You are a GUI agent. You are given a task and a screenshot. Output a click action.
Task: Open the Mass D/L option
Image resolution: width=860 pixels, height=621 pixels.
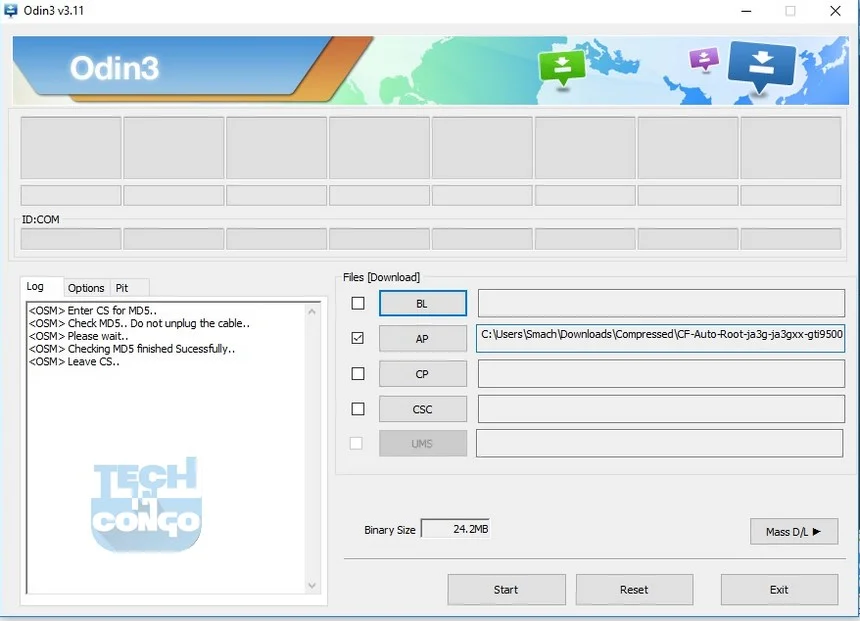[x=793, y=531]
